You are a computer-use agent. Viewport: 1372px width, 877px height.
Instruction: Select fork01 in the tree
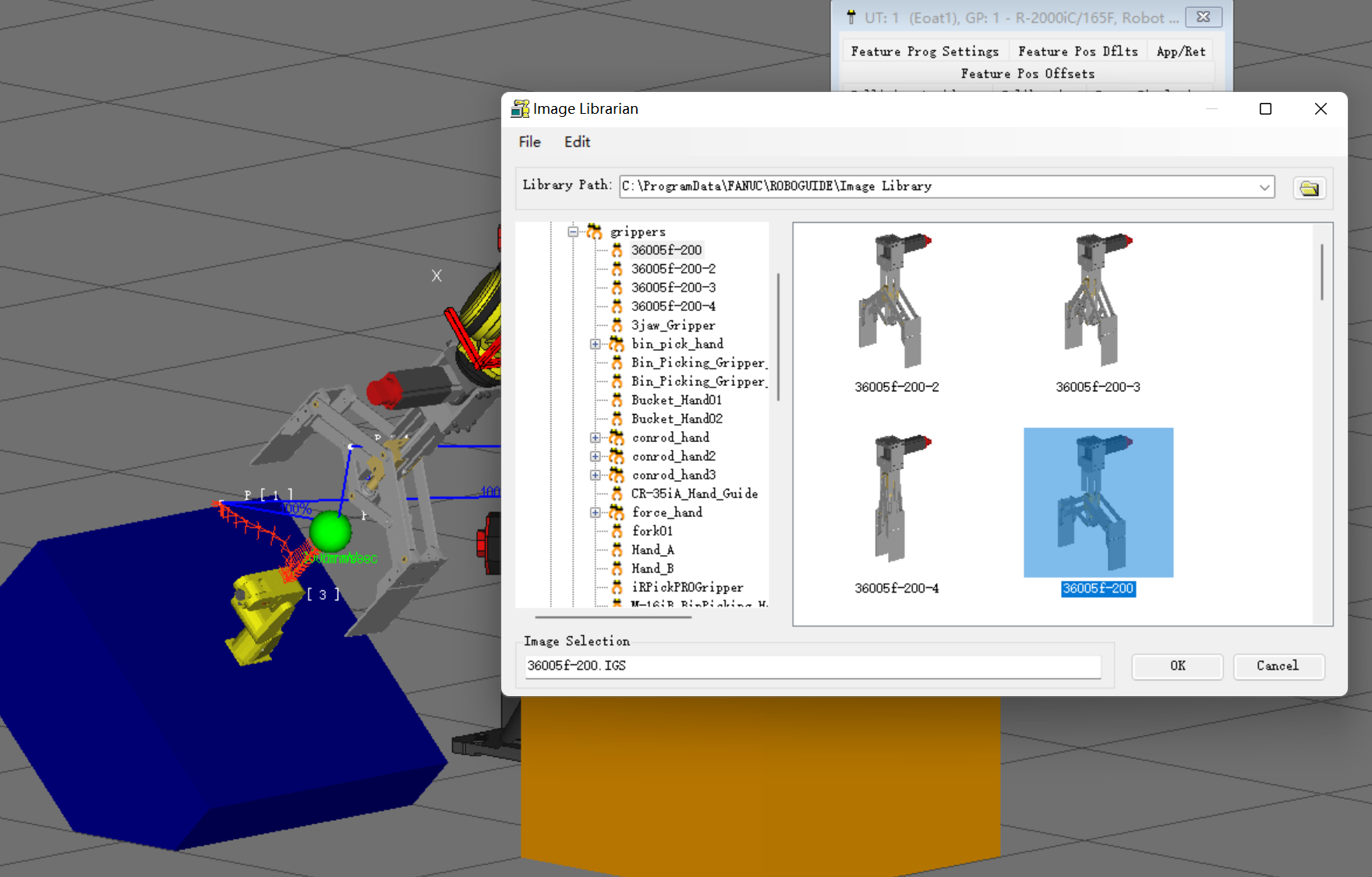coord(652,531)
